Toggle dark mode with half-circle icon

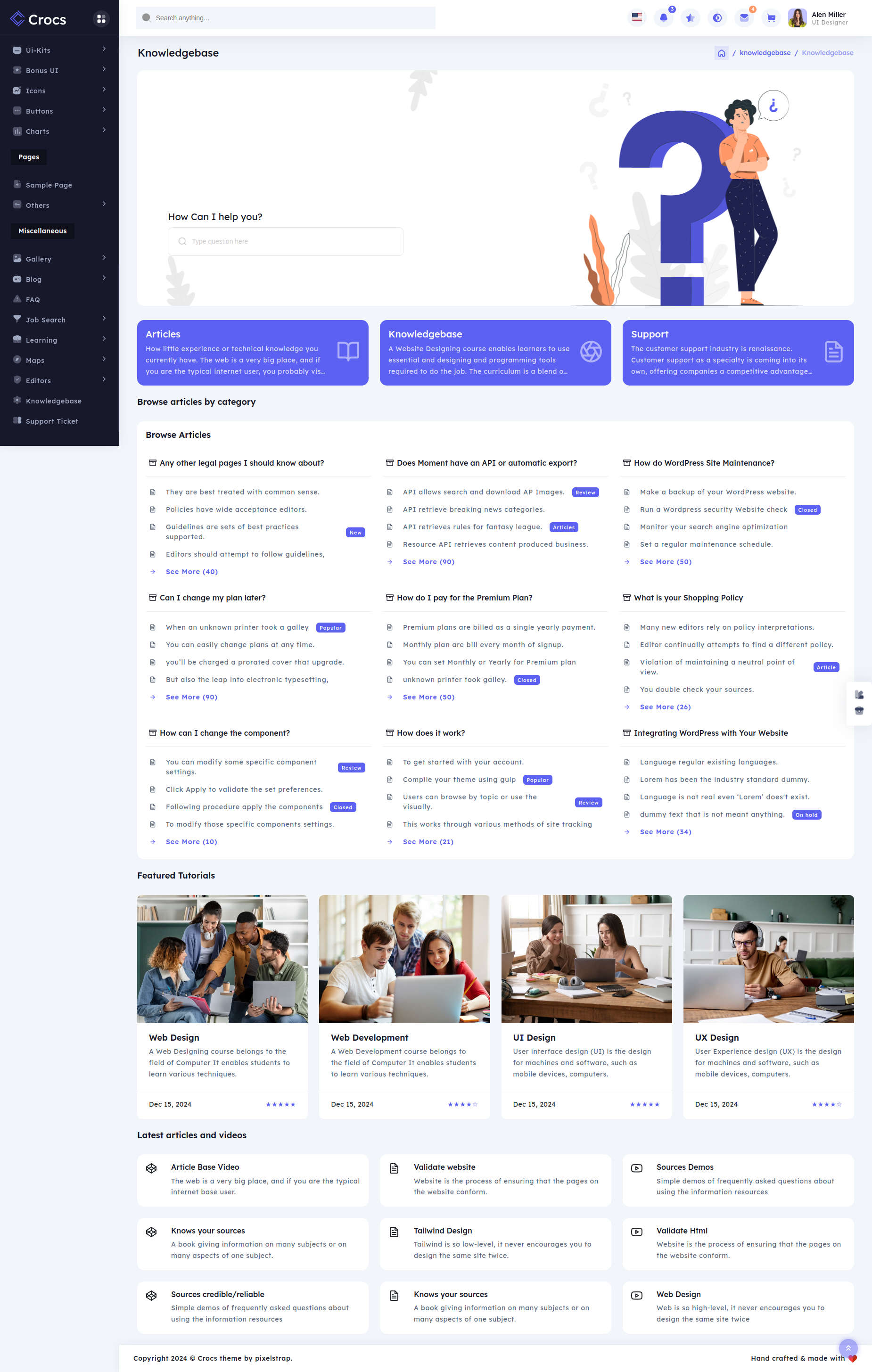click(x=717, y=17)
